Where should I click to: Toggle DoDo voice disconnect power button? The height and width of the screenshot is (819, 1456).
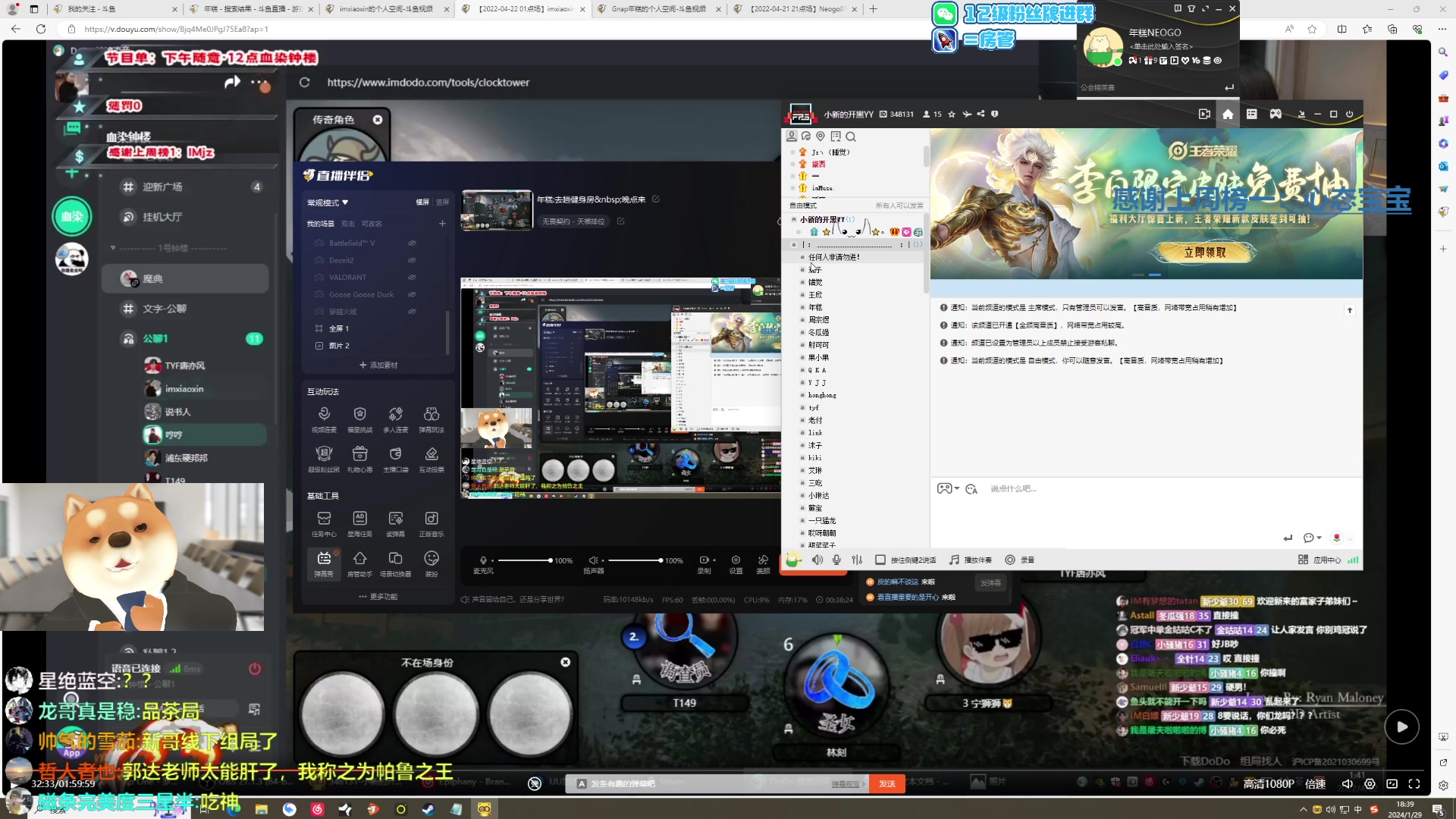pyautogui.click(x=255, y=669)
